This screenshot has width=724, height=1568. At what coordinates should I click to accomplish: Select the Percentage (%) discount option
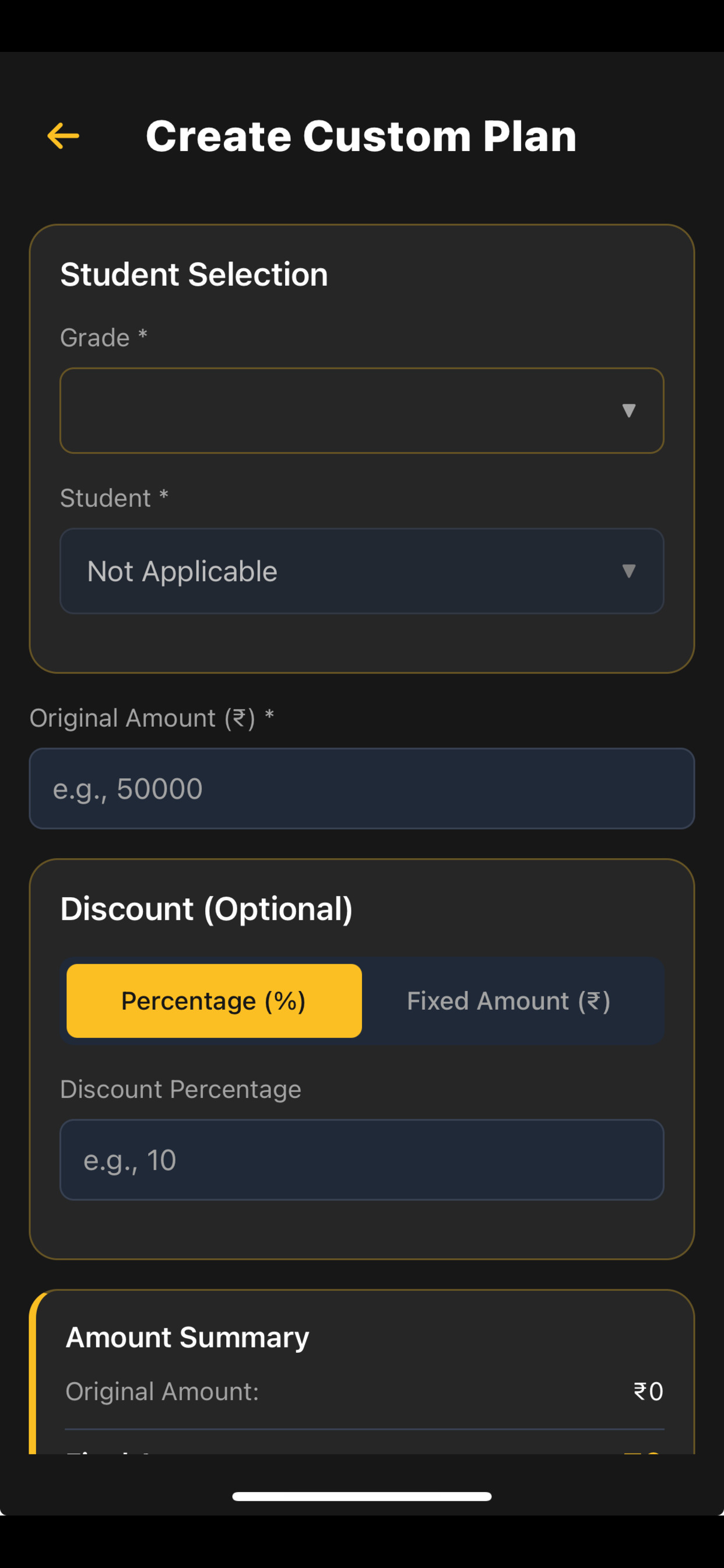click(x=214, y=1000)
